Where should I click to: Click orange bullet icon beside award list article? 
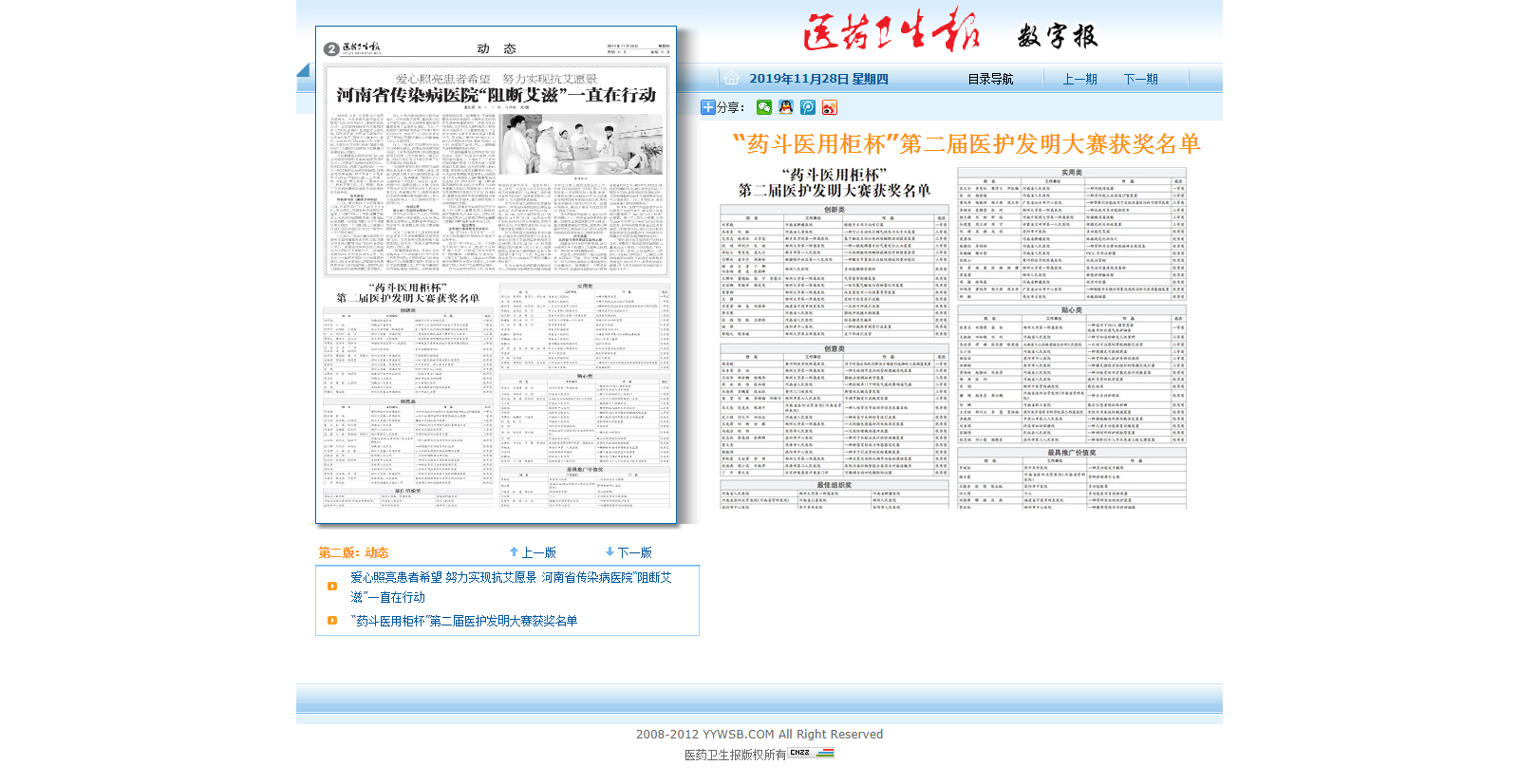[x=332, y=621]
